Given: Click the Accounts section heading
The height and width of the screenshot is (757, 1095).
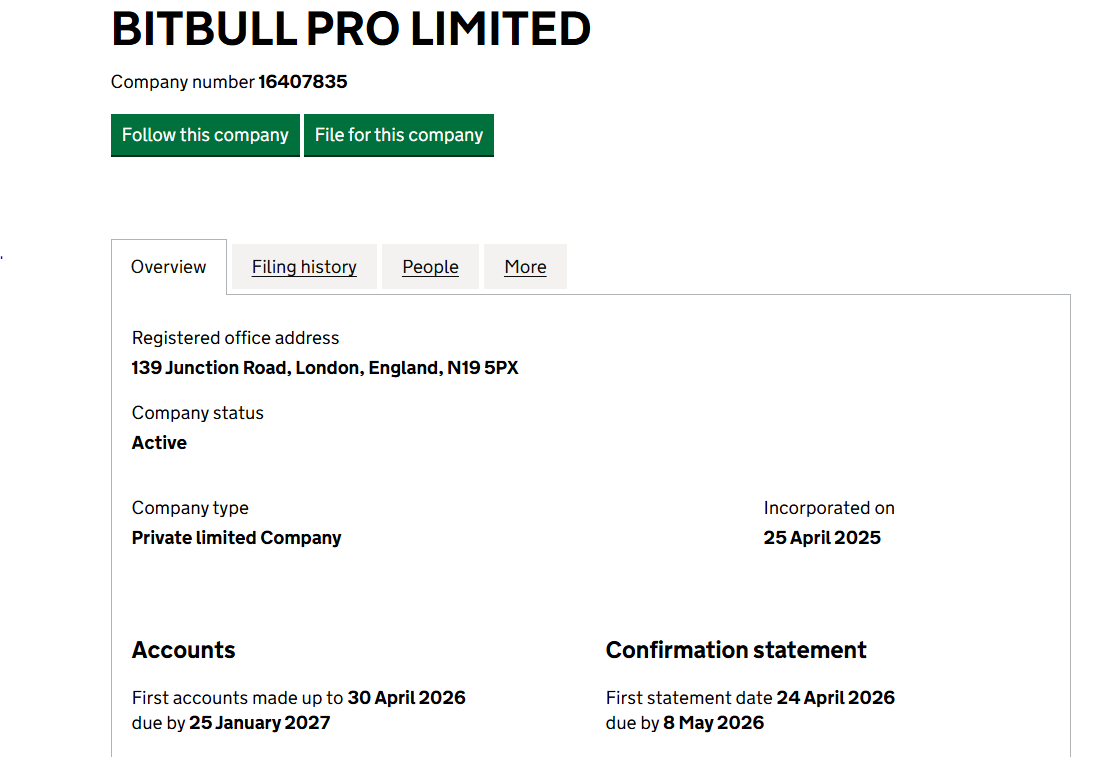Looking at the screenshot, I should pyautogui.click(x=184, y=650).
